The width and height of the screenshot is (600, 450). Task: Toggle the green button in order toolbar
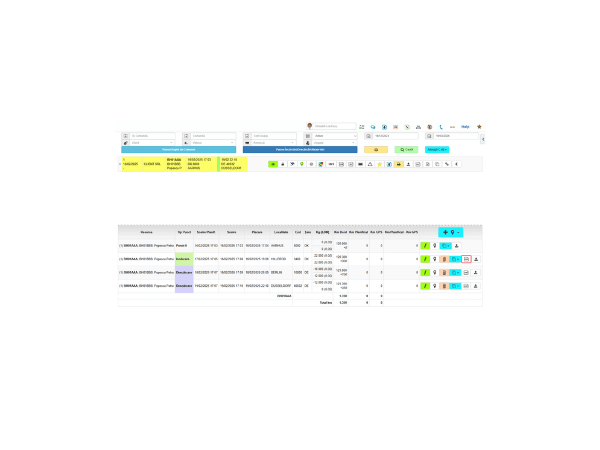point(274,164)
